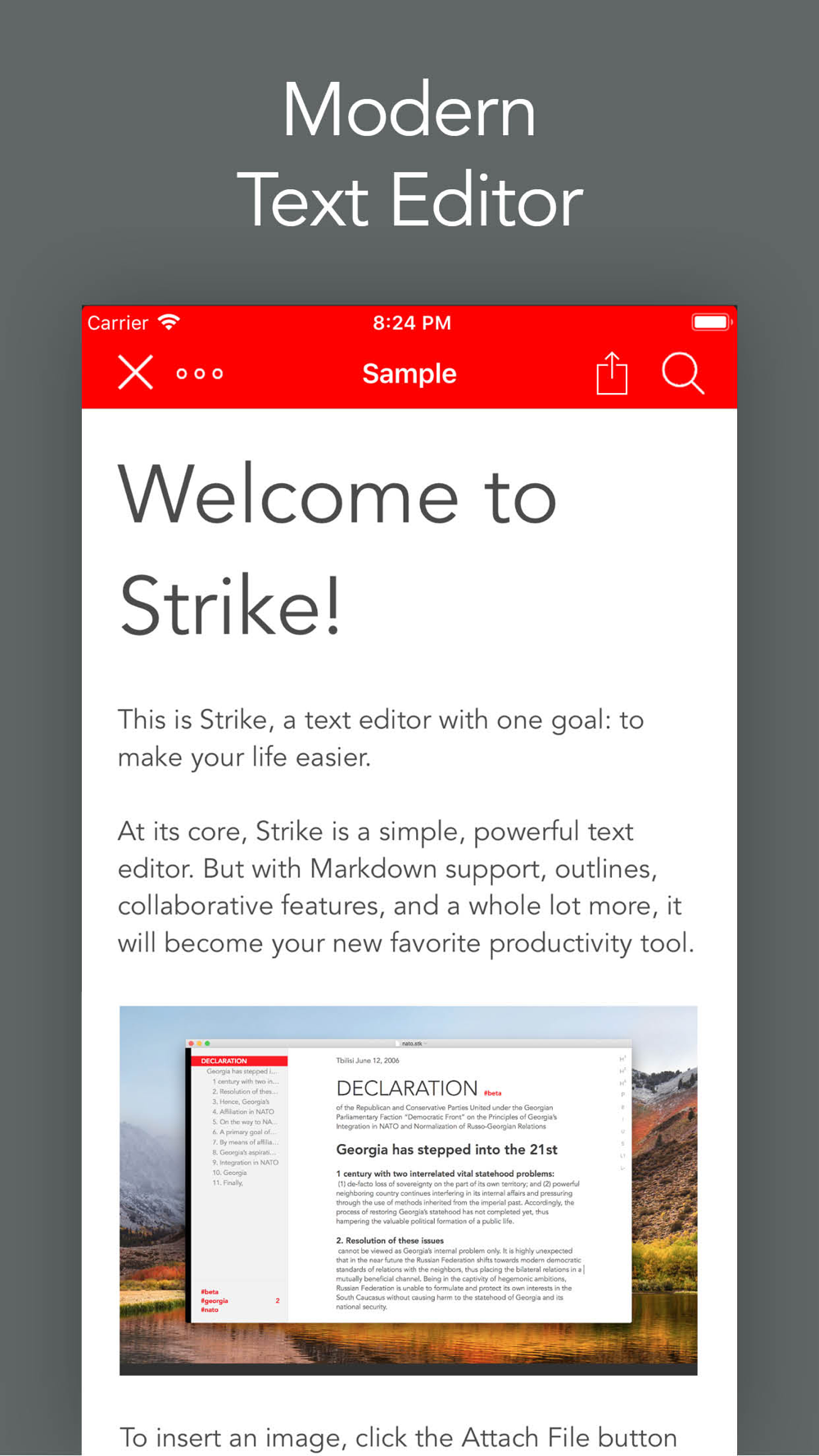Image resolution: width=819 pixels, height=1456 pixels.
Task: Tap the battery indicator in the status bar
Action: (x=712, y=322)
